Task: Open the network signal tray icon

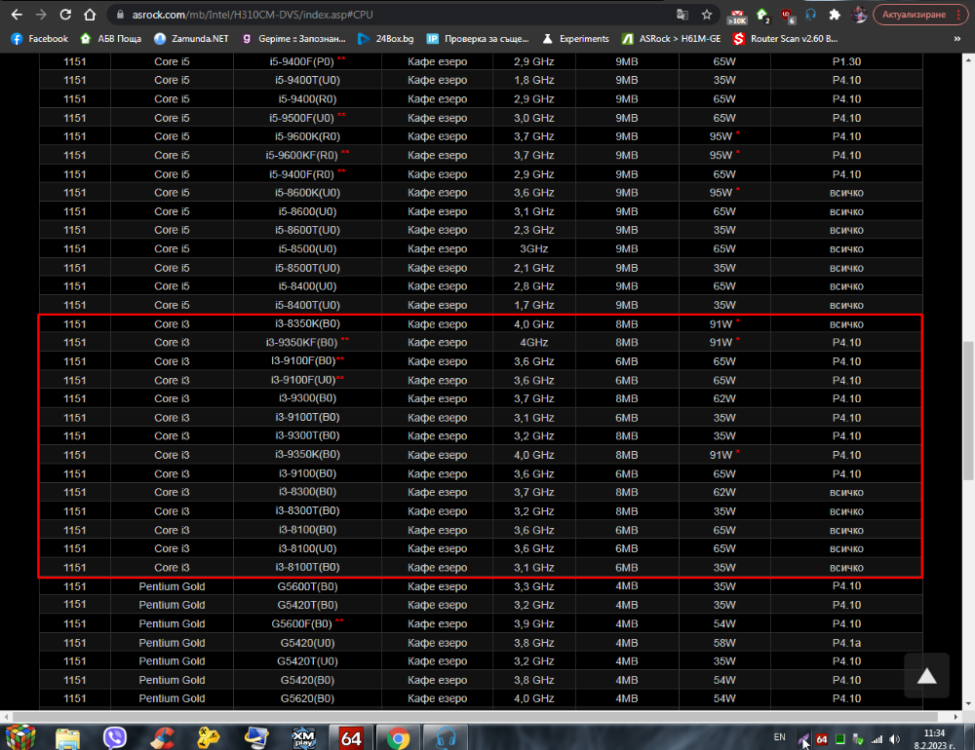Action: (877, 739)
